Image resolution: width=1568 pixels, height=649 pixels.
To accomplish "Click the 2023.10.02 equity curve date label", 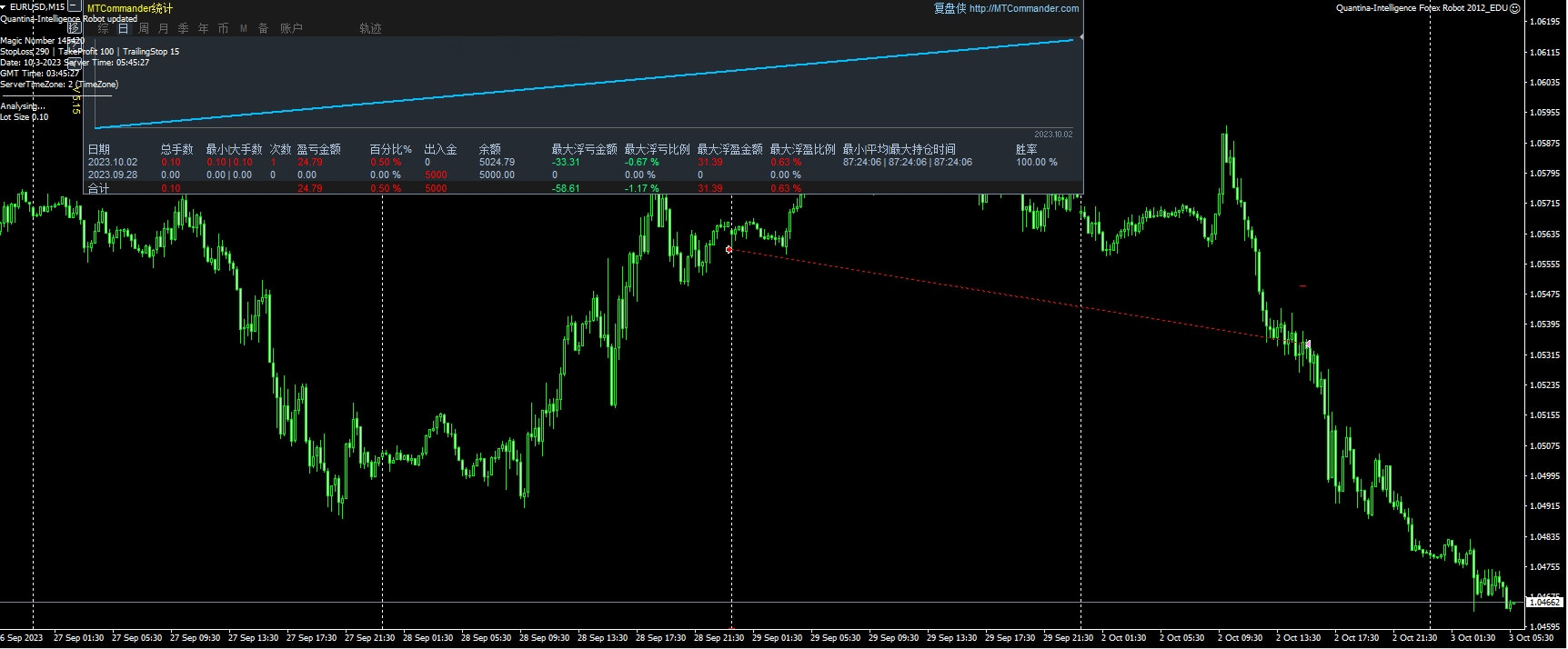I will coord(1053,135).
